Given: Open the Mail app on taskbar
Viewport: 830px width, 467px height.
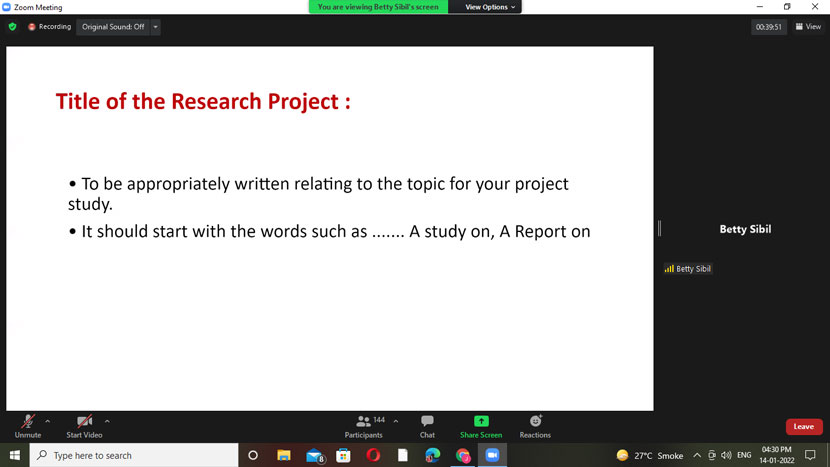Looking at the screenshot, I should 314,455.
